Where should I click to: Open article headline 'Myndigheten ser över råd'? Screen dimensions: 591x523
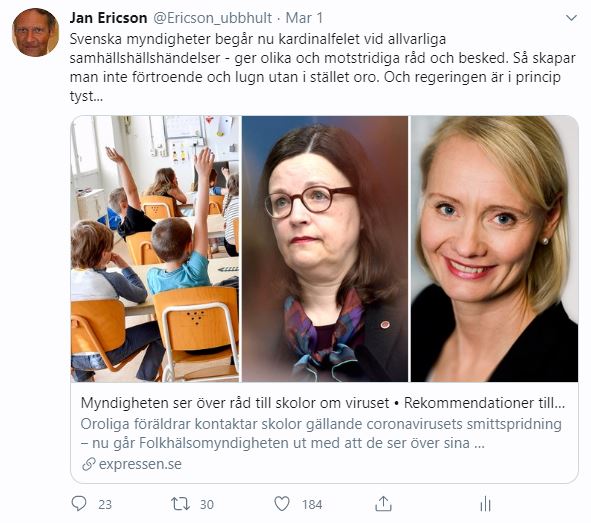pos(323,403)
